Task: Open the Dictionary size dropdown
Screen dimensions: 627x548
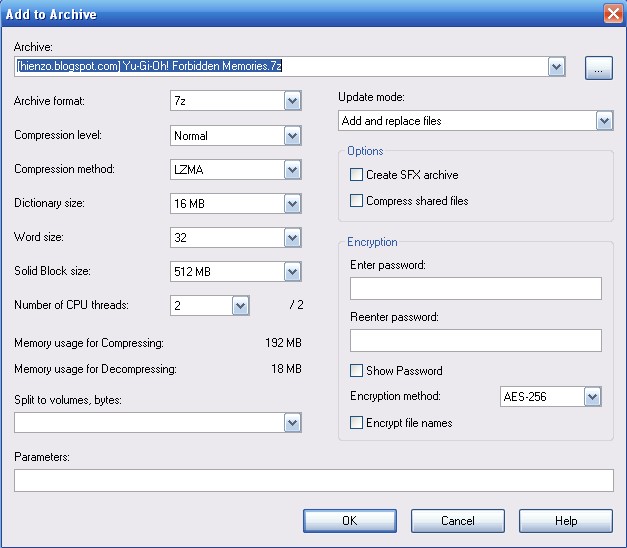Action: (x=292, y=204)
